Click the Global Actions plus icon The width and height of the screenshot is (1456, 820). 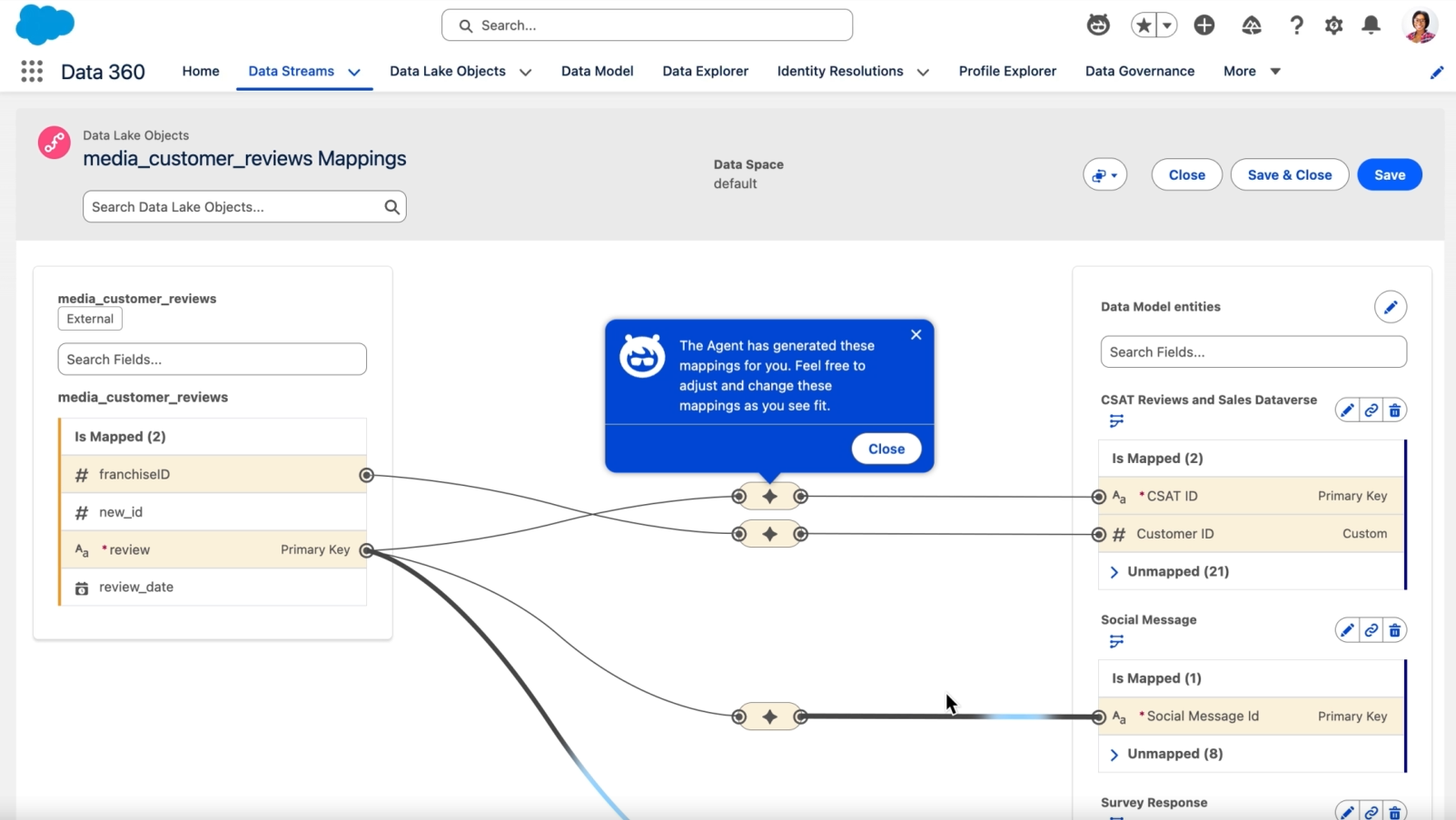[1204, 25]
